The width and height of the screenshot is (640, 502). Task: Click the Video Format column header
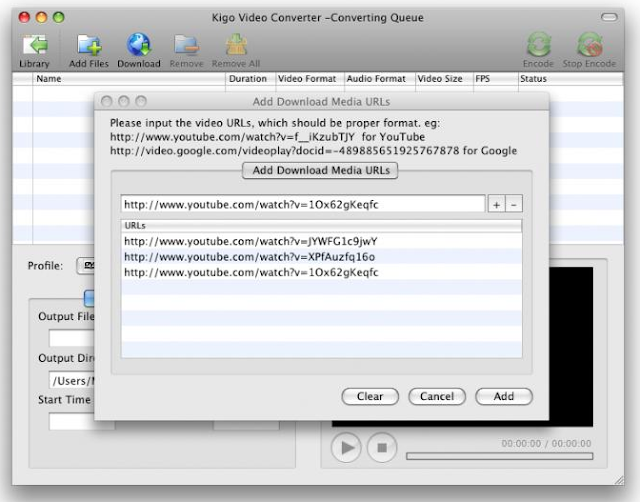coord(309,79)
